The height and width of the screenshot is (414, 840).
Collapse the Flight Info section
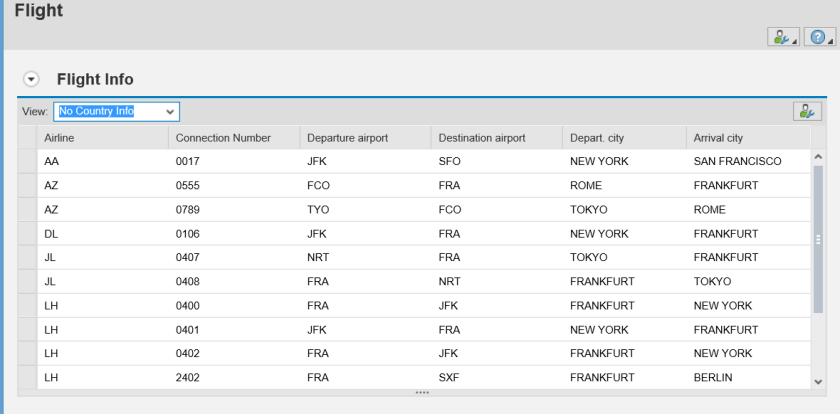[31, 78]
